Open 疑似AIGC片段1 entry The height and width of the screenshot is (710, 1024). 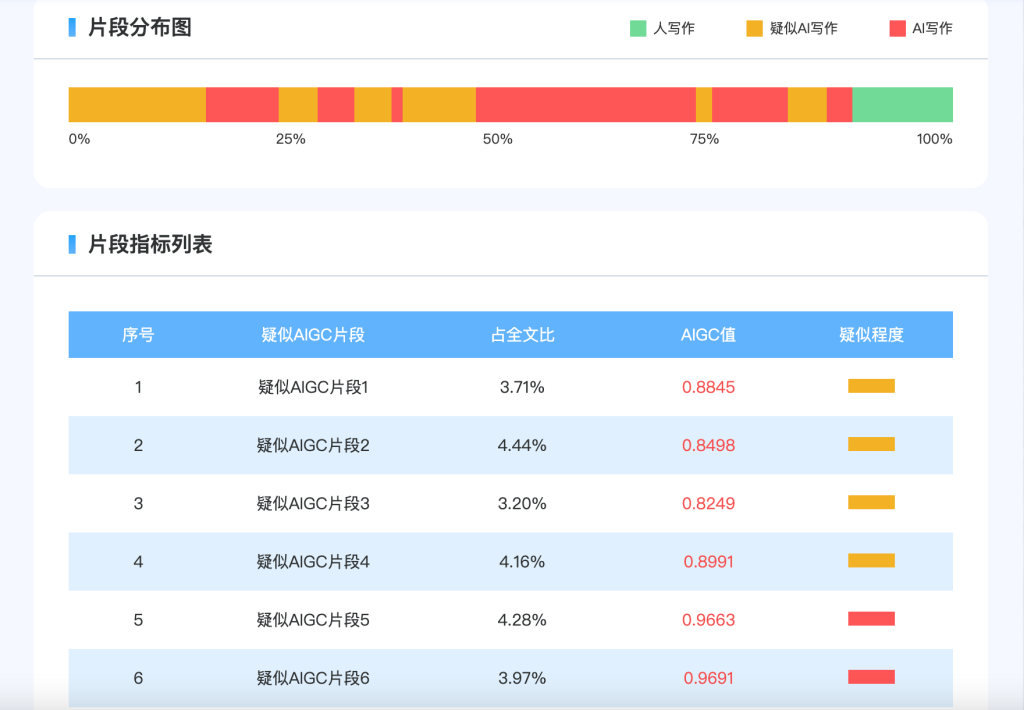pos(313,387)
